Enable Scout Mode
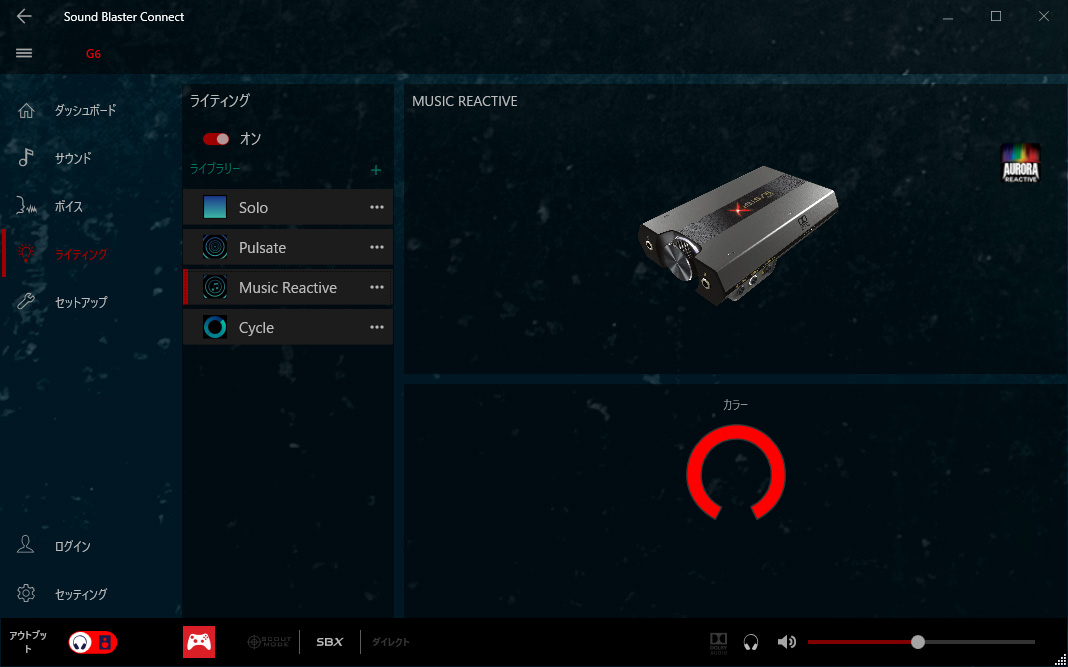 point(268,642)
